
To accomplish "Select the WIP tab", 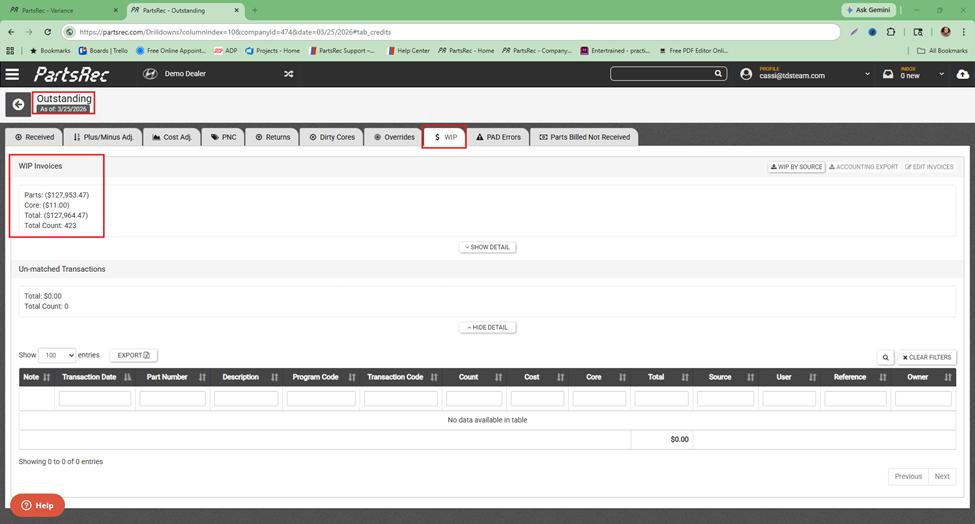I will [x=445, y=137].
